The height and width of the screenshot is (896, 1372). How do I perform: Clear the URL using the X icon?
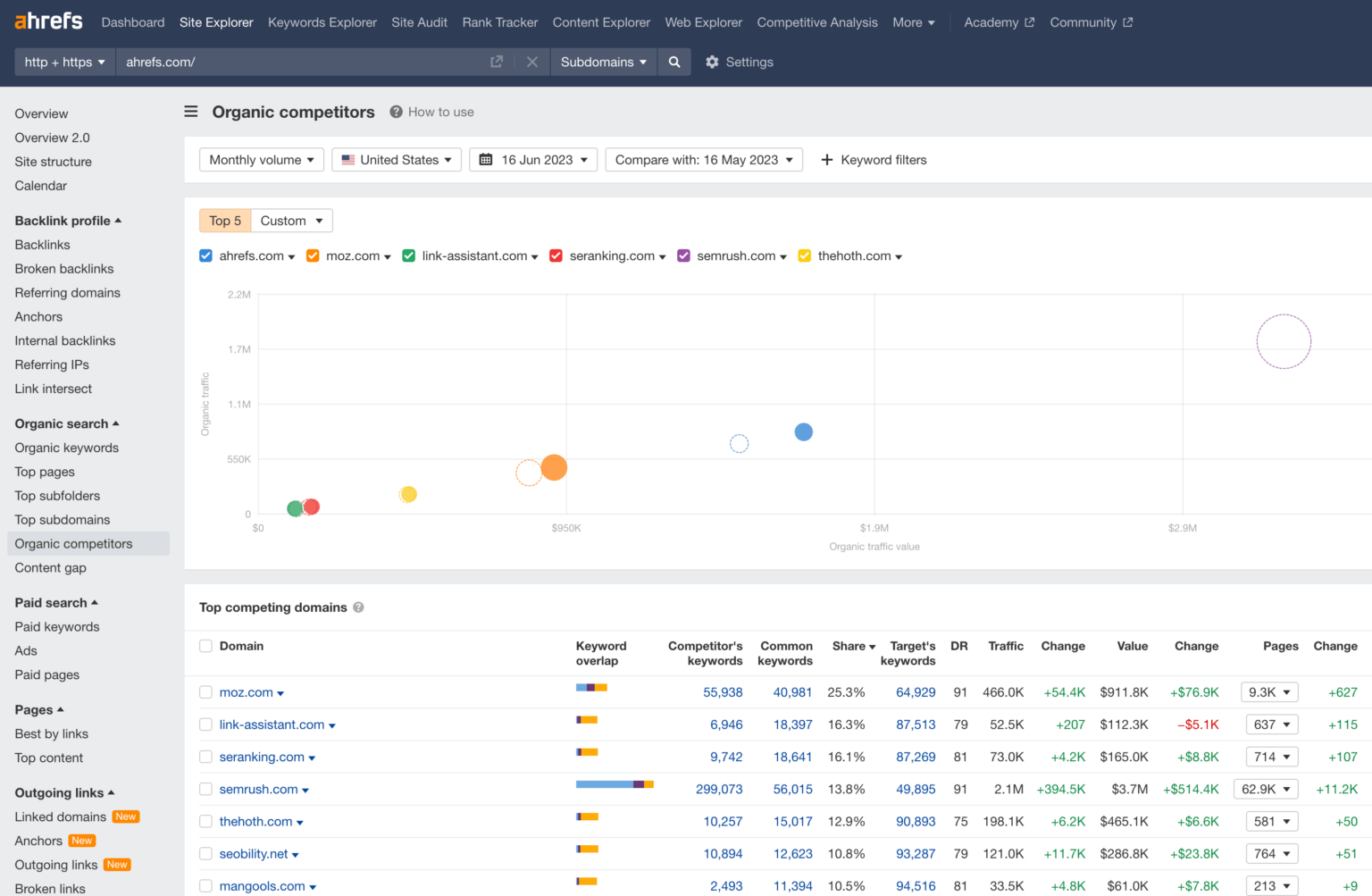(x=532, y=62)
